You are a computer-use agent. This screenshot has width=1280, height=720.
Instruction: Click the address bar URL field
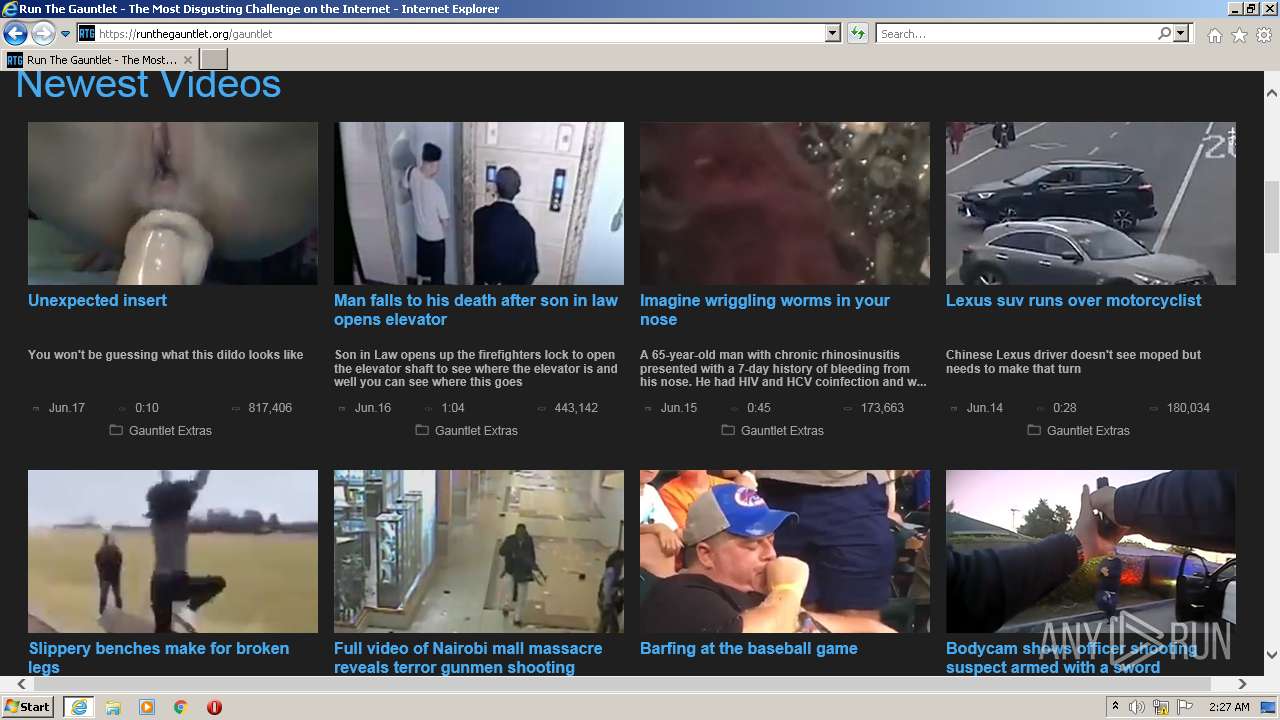click(460, 34)
